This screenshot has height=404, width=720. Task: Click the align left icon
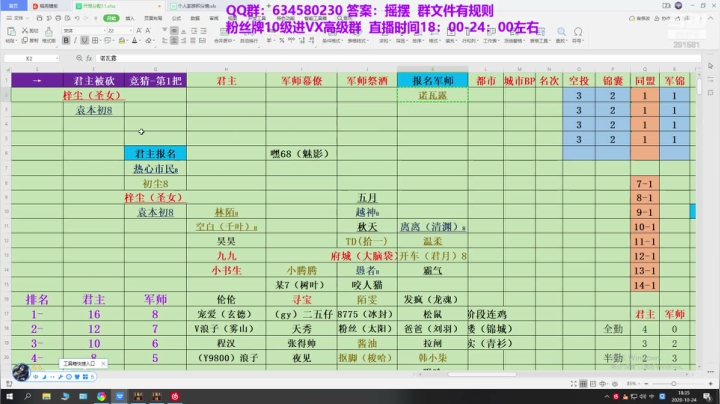tap(164, 40)
